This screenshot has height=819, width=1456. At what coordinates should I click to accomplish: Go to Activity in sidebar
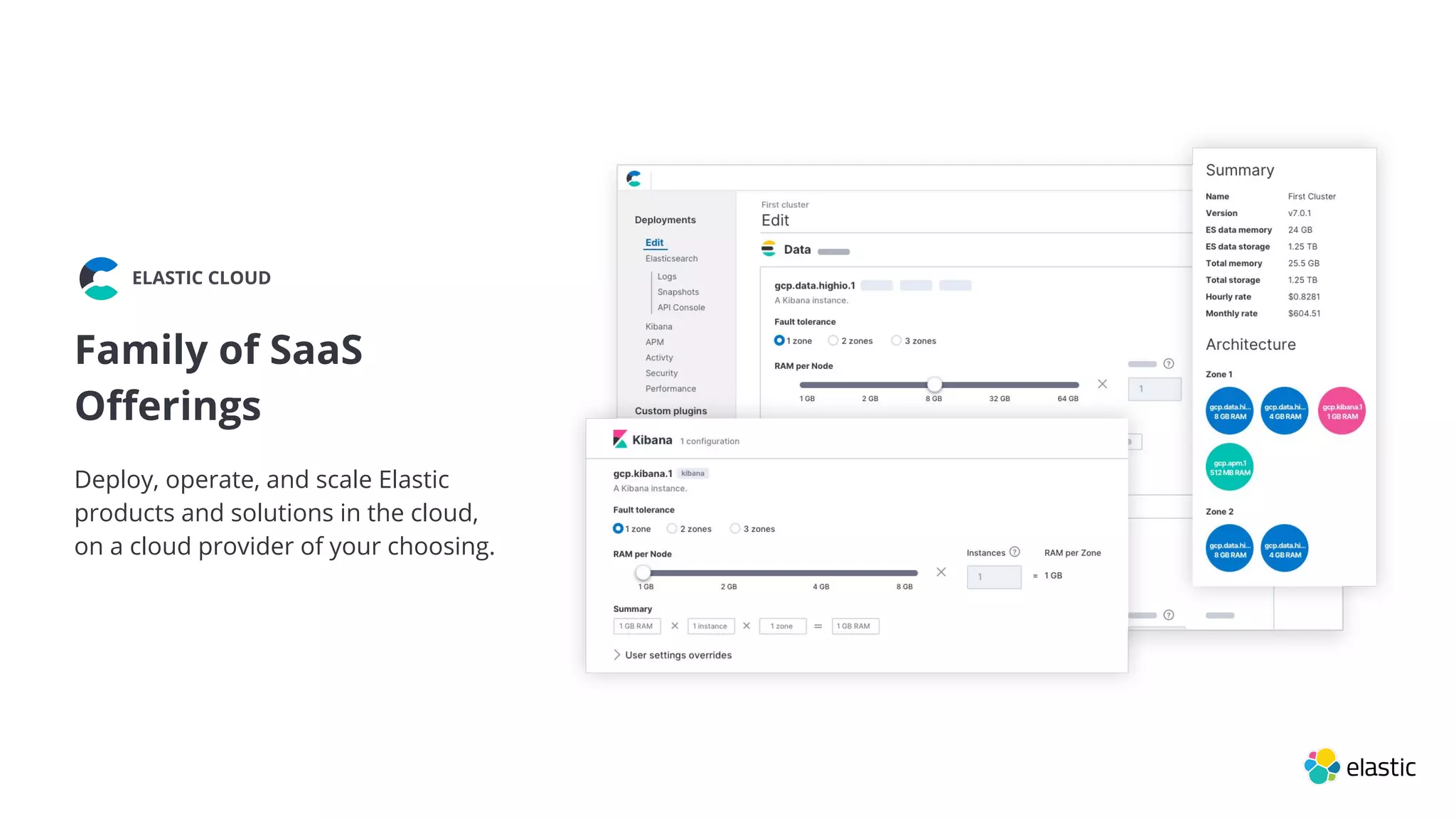(x=659, y=358)
